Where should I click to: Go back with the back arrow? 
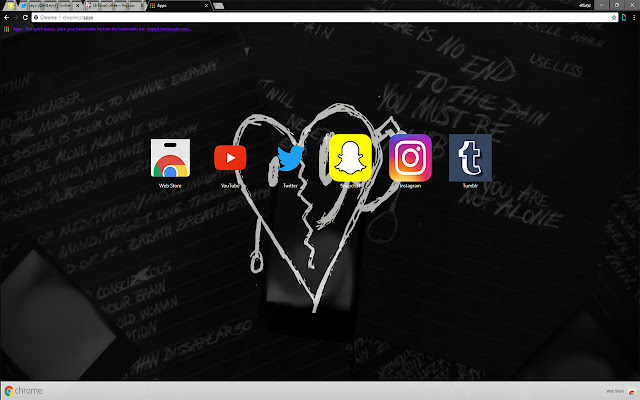(x=6, y=18)
